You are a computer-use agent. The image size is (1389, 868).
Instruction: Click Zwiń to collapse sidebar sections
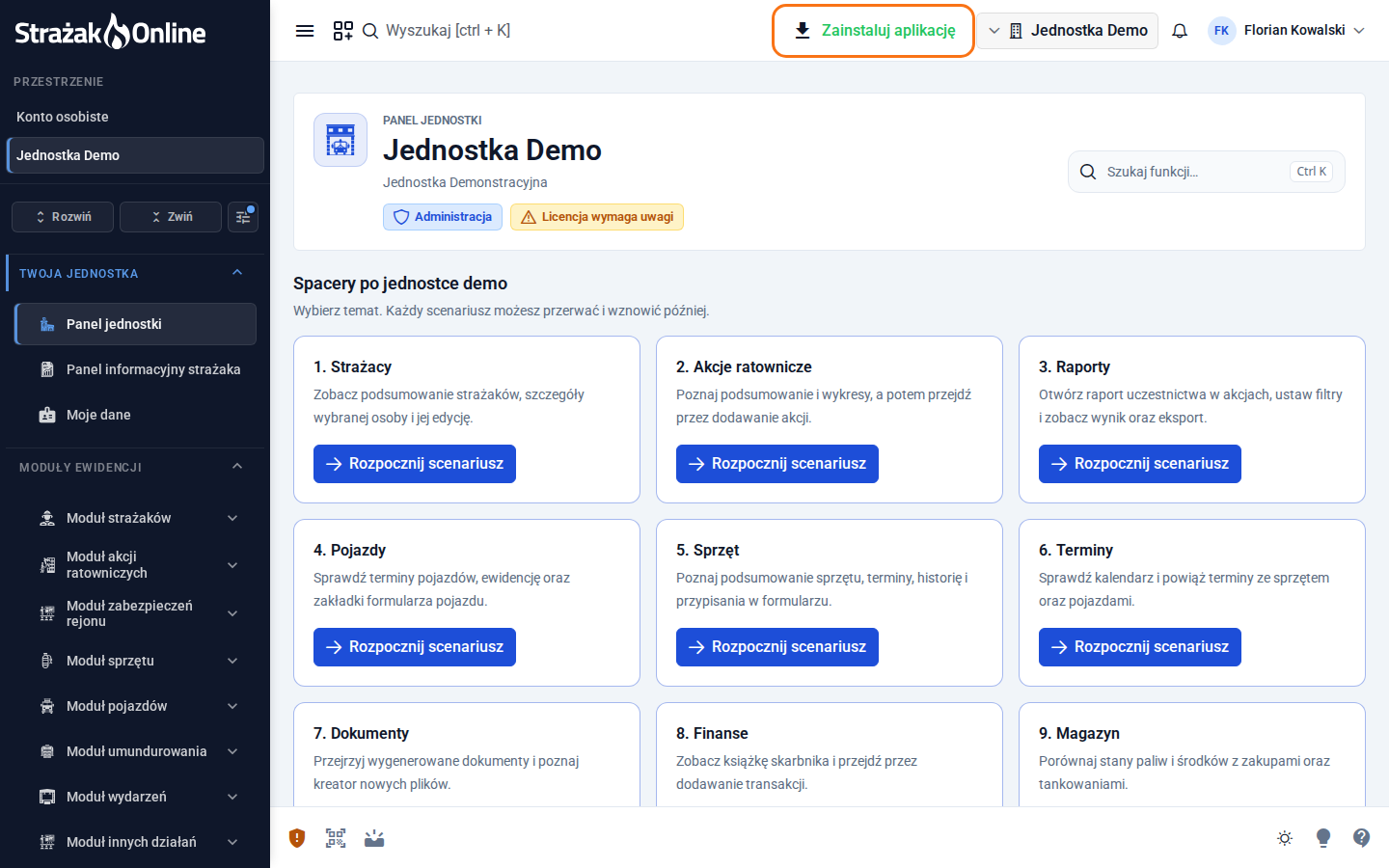pos(171,217)
